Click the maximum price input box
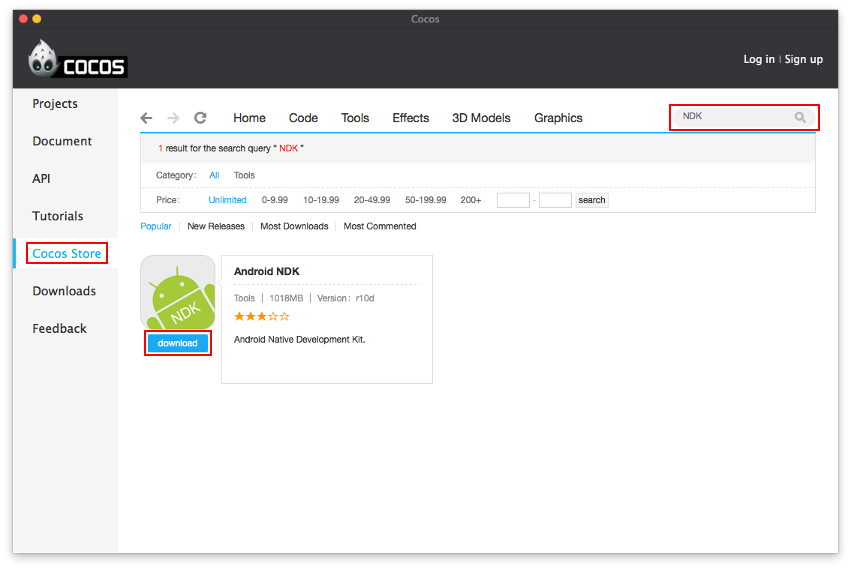The height and width of the screenshot is (569, 851). click(x=555, y=200)
